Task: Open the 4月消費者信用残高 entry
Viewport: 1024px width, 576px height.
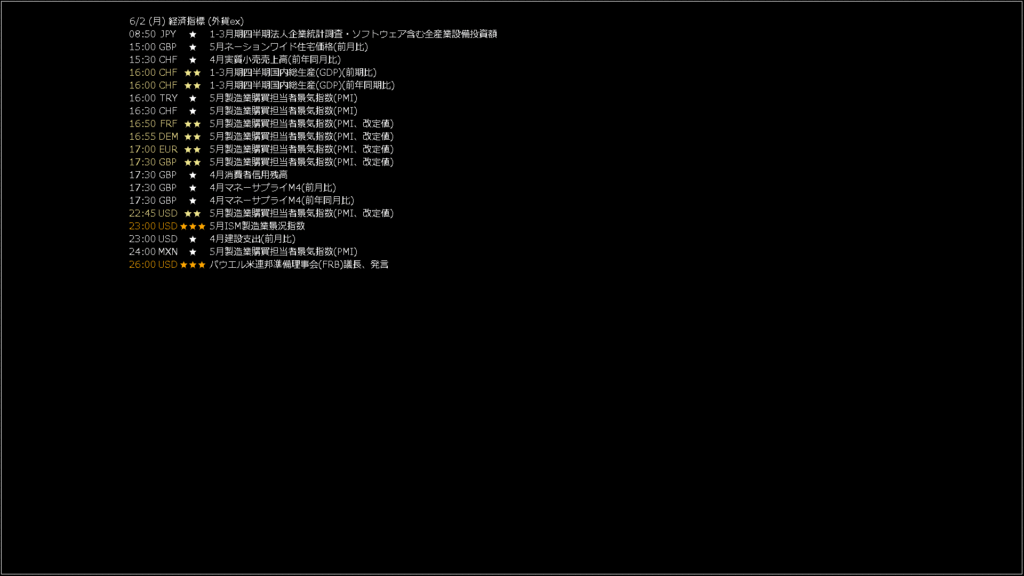Action: (248, 175)
